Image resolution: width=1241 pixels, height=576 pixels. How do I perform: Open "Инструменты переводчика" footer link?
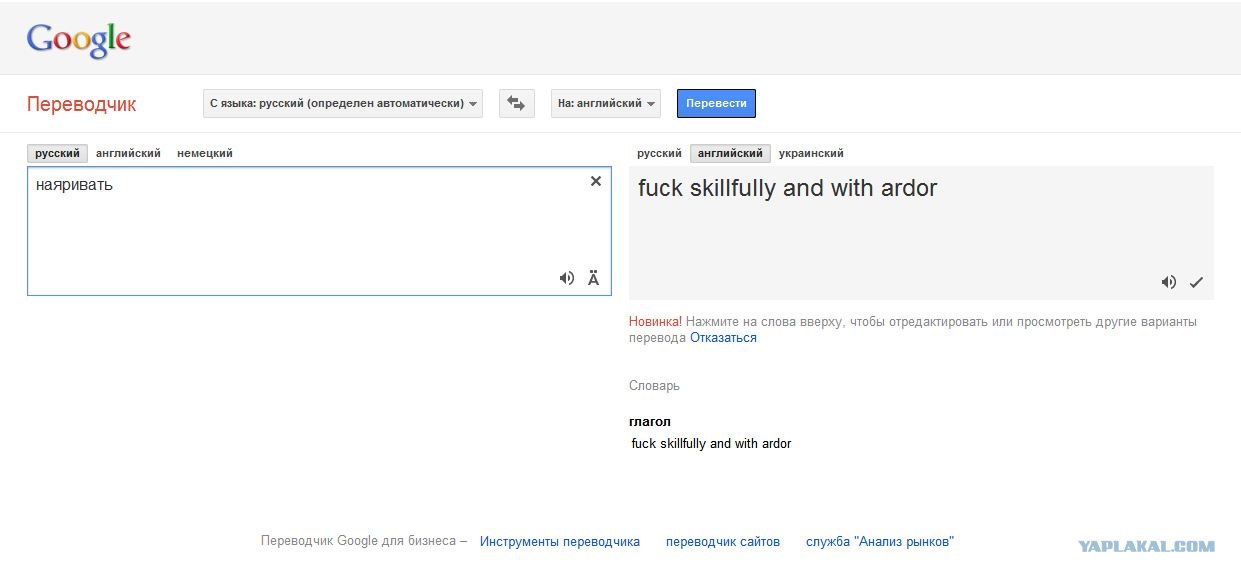pyautogui.click(x=560, y=541)
